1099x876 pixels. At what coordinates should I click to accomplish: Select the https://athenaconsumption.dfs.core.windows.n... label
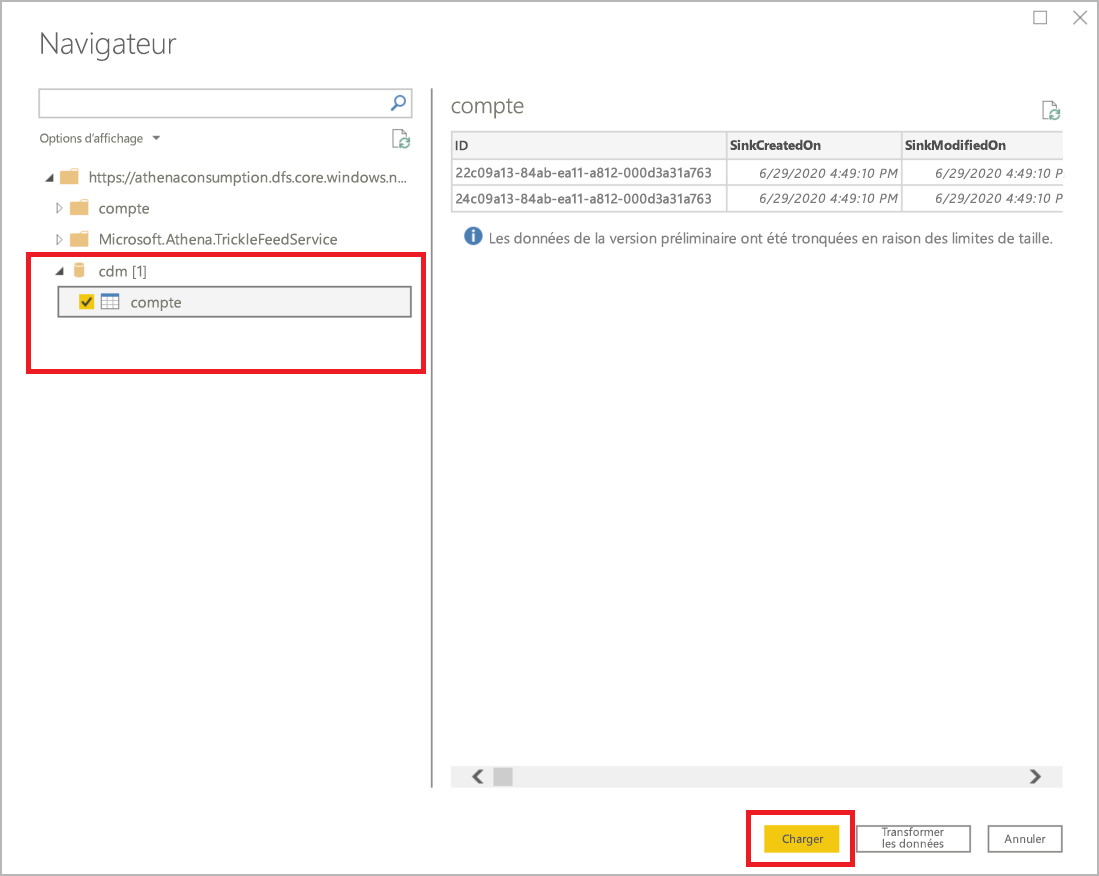pos(247,177)
